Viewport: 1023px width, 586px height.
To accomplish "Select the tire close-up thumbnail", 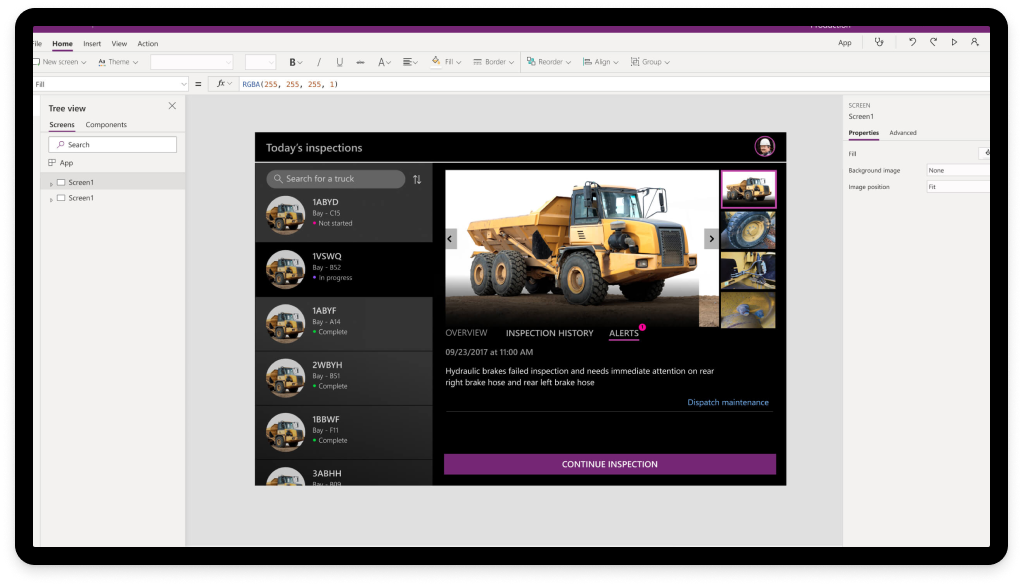I will pyautogui.click(x=748, y=230).
